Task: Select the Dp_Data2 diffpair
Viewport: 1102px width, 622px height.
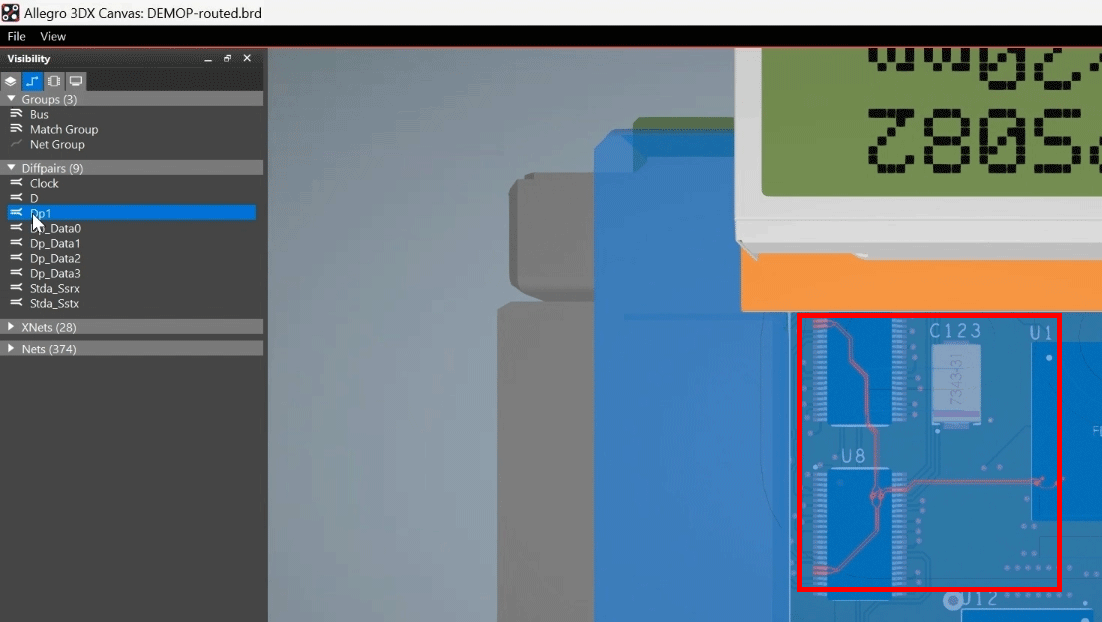Action: tap(55, 259)
